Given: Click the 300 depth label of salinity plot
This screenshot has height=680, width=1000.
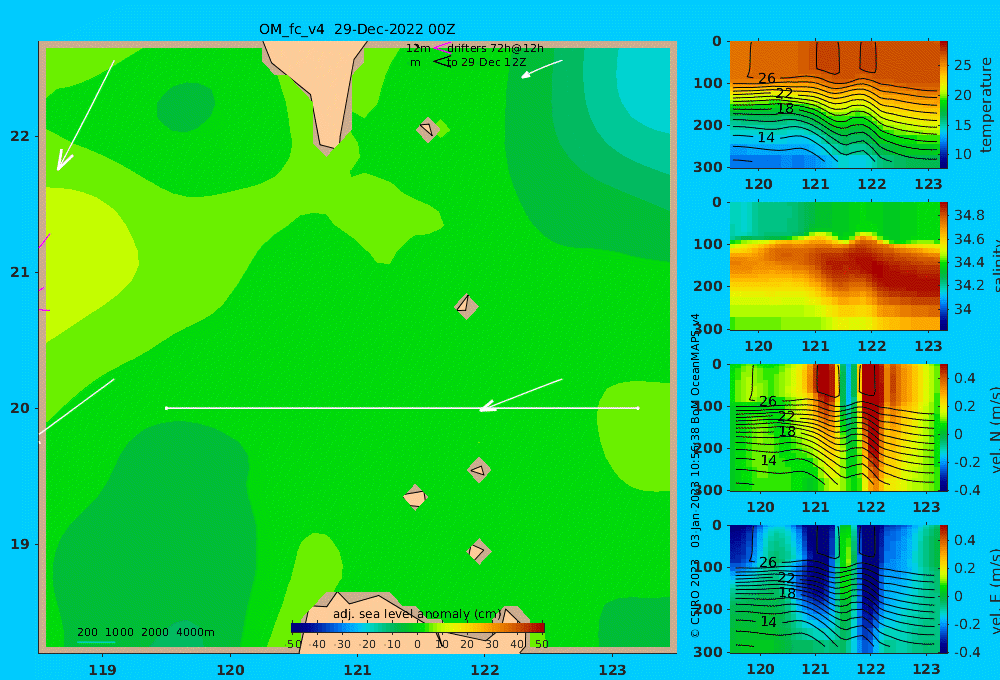Looking at the screenshot, I should [708, 329].
